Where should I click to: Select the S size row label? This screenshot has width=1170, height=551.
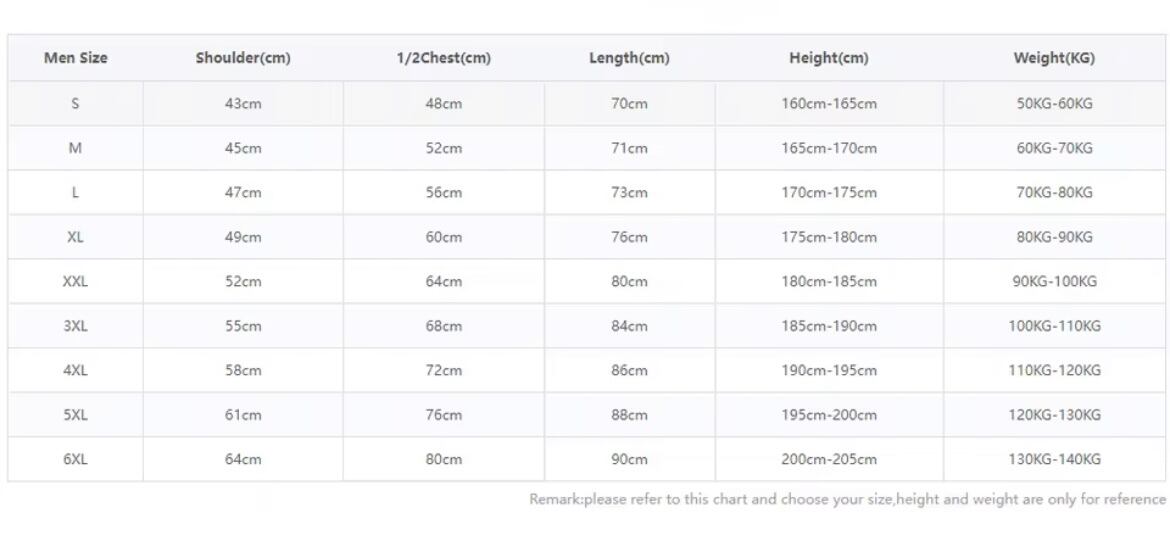75,104
